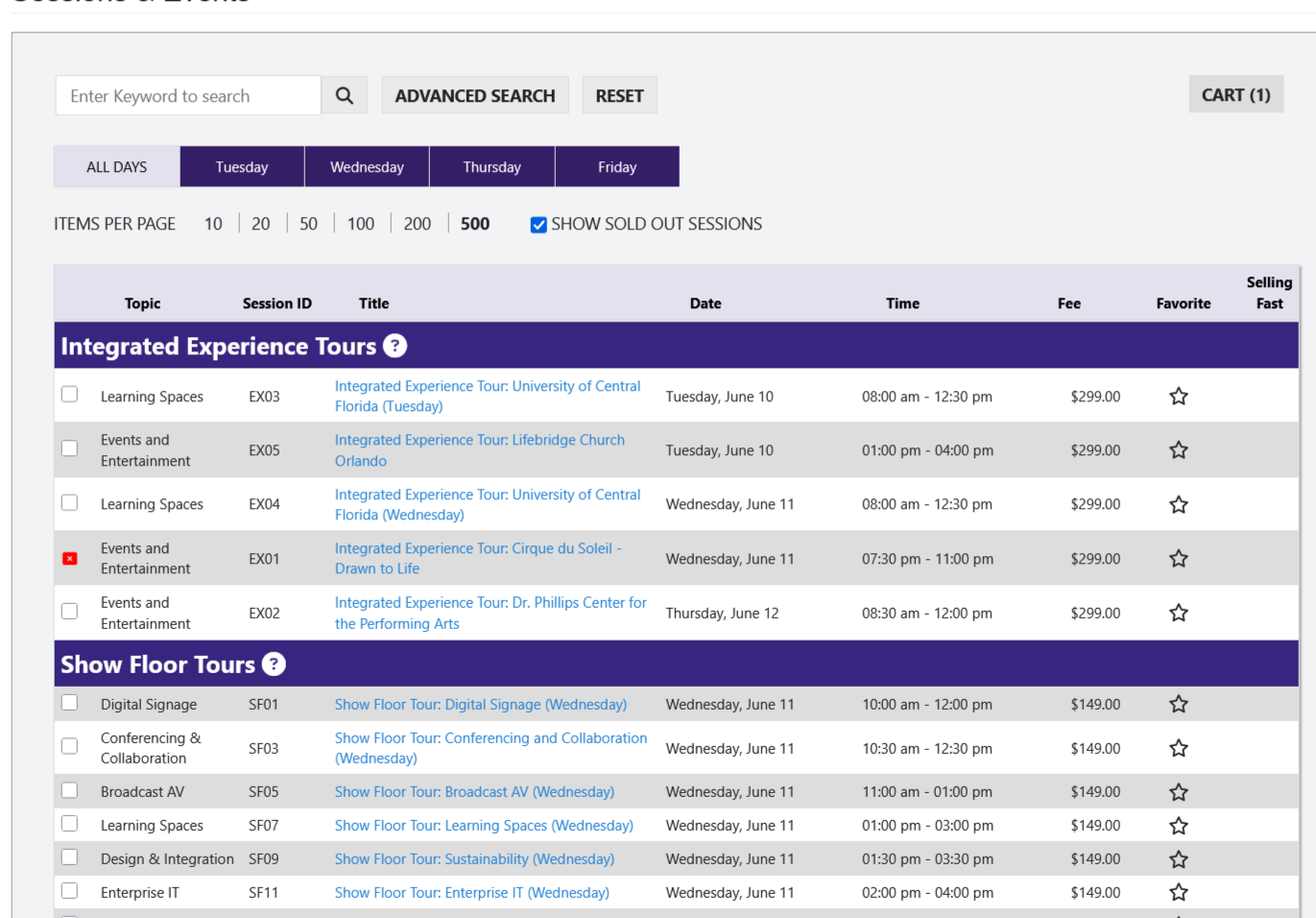Screen dimensions: 1316x918
Task: Show sessions for Friday
Action: (x=616, y=167)
